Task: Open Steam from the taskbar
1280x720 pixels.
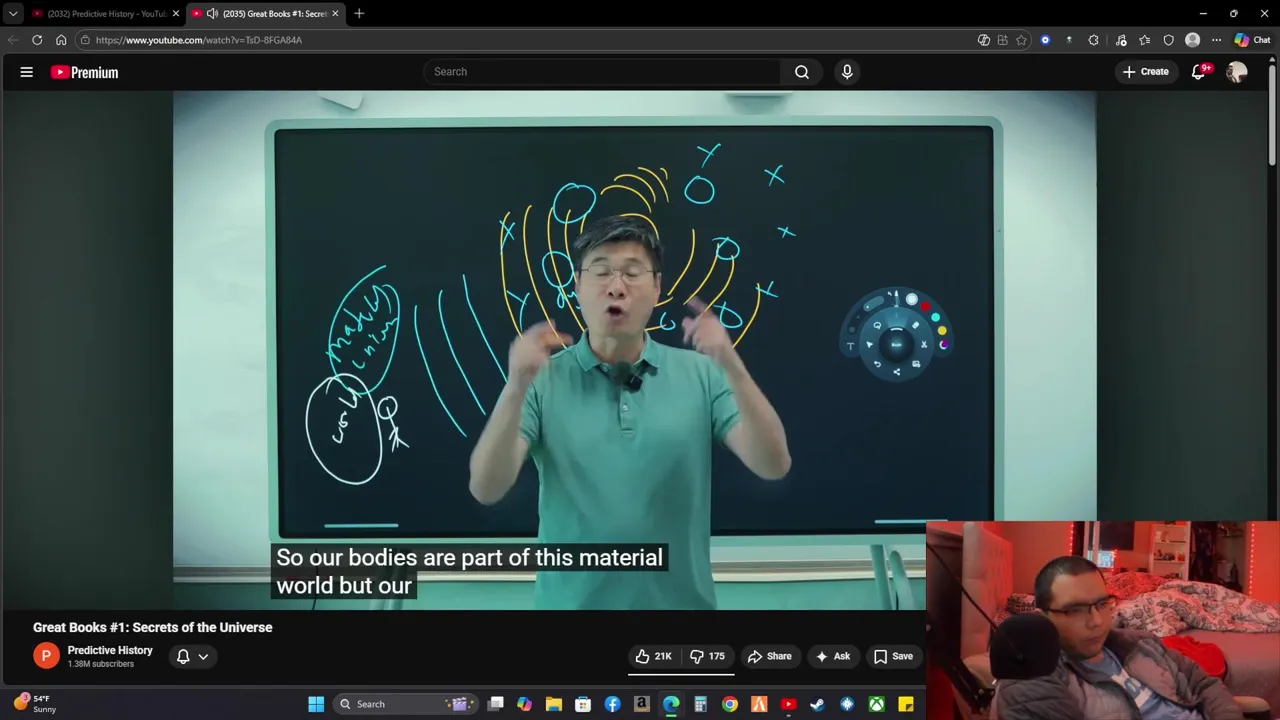Action: 817,704
